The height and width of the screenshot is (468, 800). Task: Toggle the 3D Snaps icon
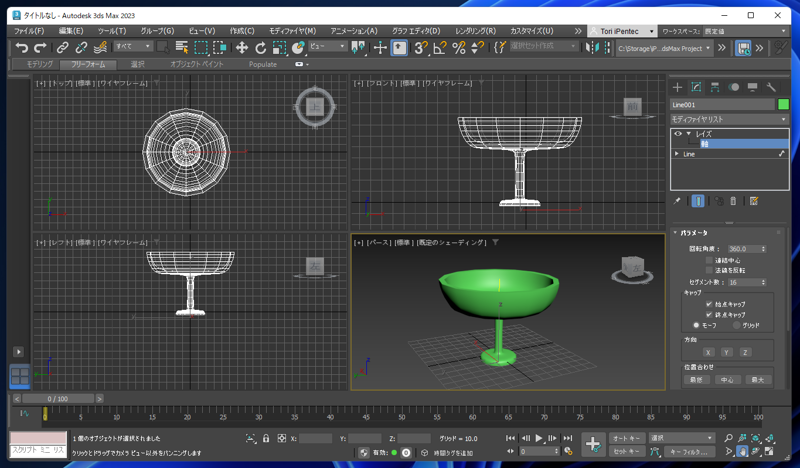click(420, 47)
